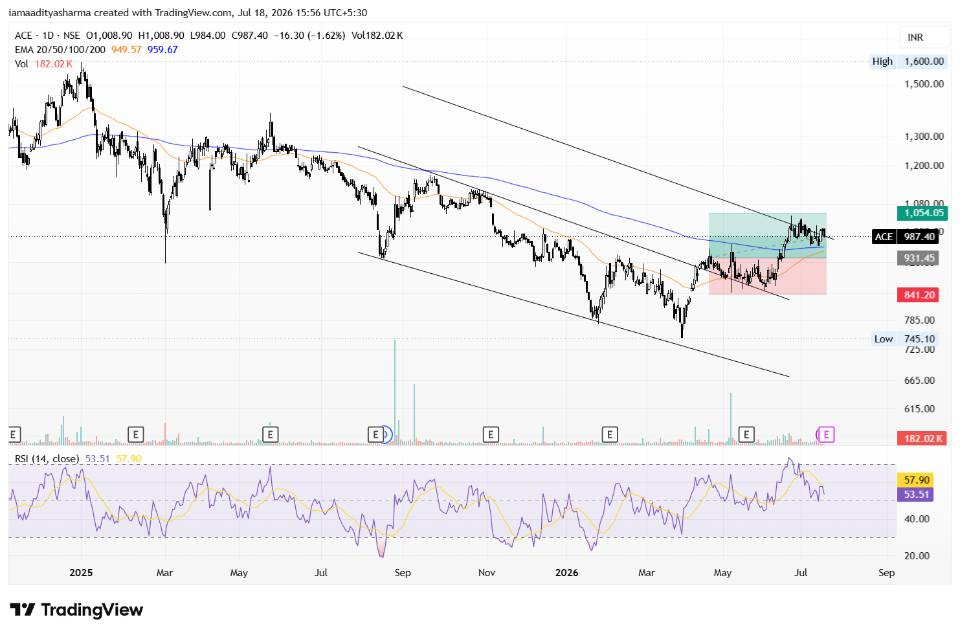This screenshot has height=635, width=960.
Task: Click the orange EMA value 949.57
Action: (x=126, y=50)
